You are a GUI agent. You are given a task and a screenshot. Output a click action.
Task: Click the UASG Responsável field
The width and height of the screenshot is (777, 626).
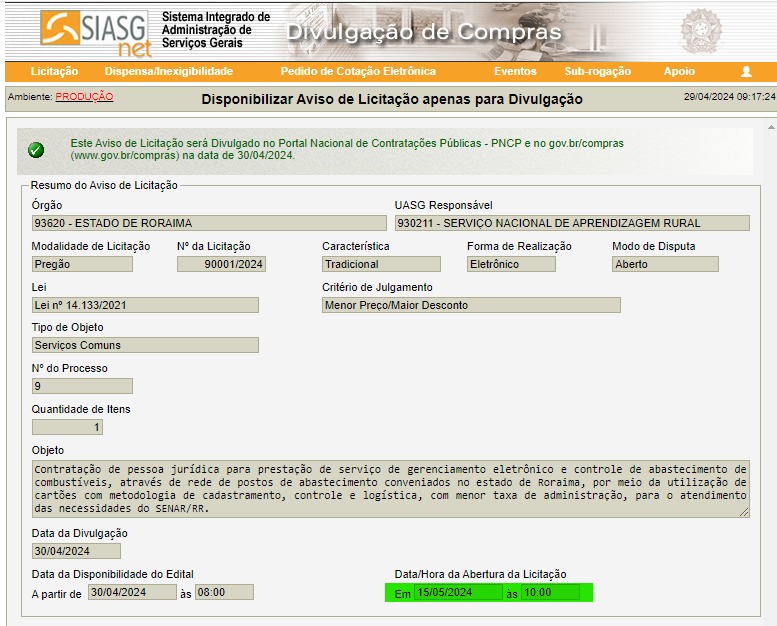tap(572, 223)
